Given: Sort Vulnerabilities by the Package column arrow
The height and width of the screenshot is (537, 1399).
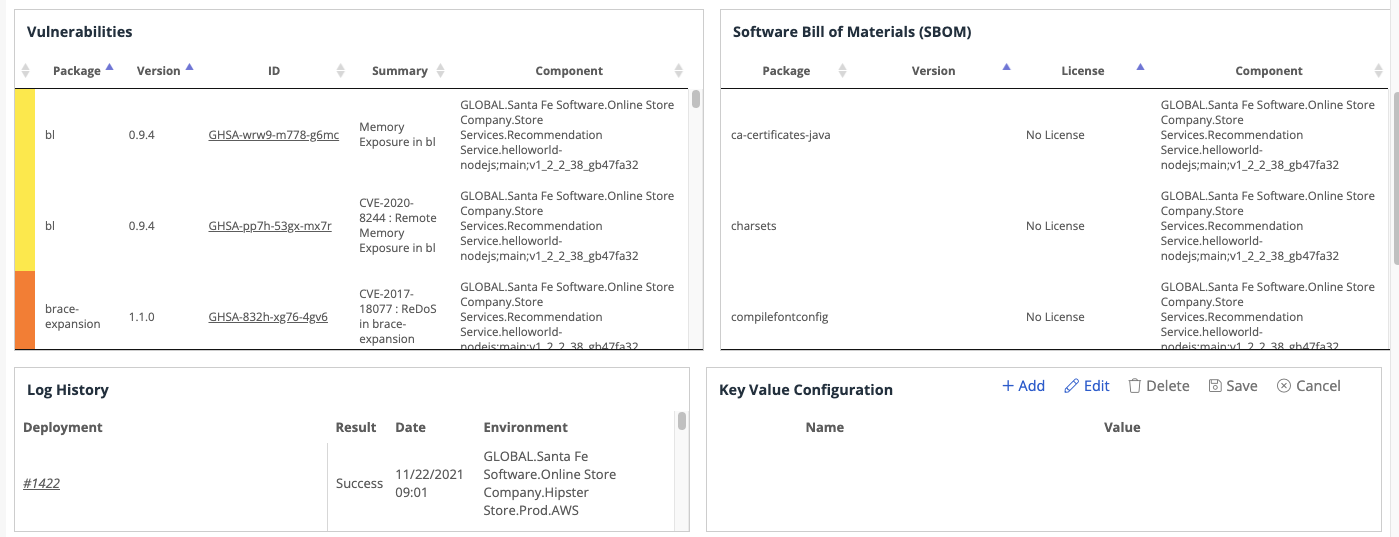Looking at the screenshot, I should [109, 68].
